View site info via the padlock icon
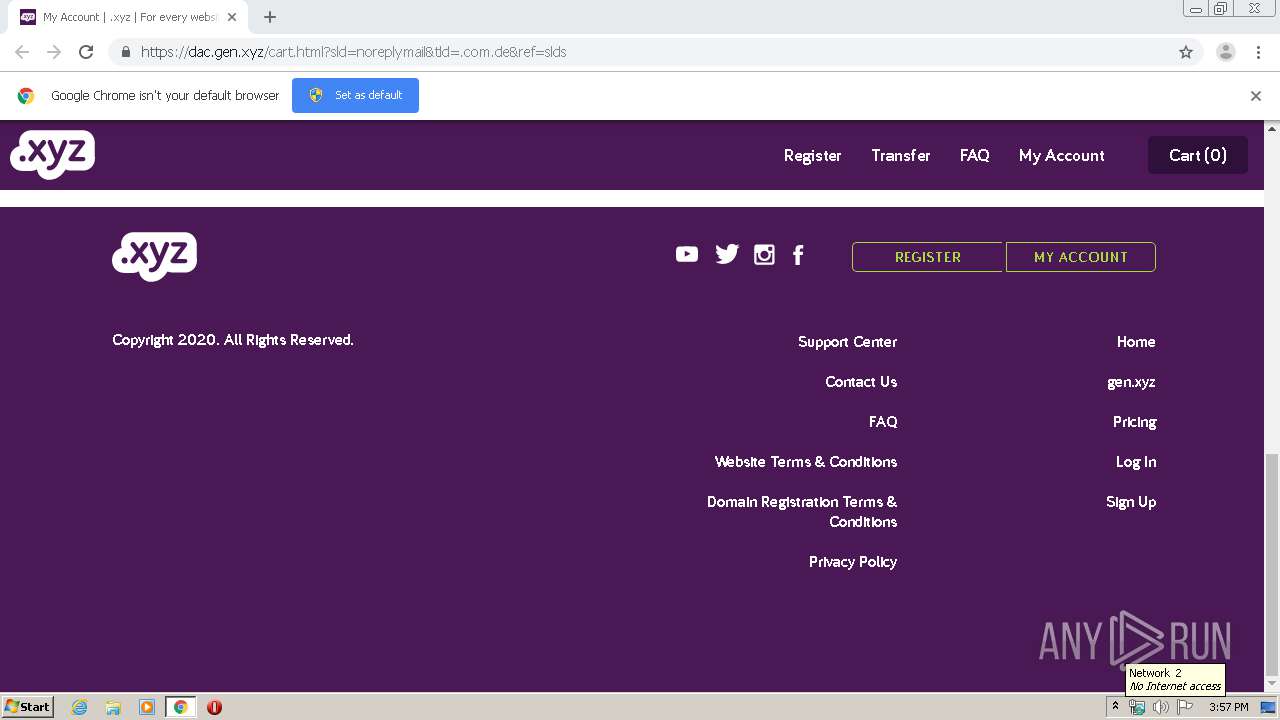Image resolution: width=1280 pixels, height=720 pixels. tap(125, 52)
